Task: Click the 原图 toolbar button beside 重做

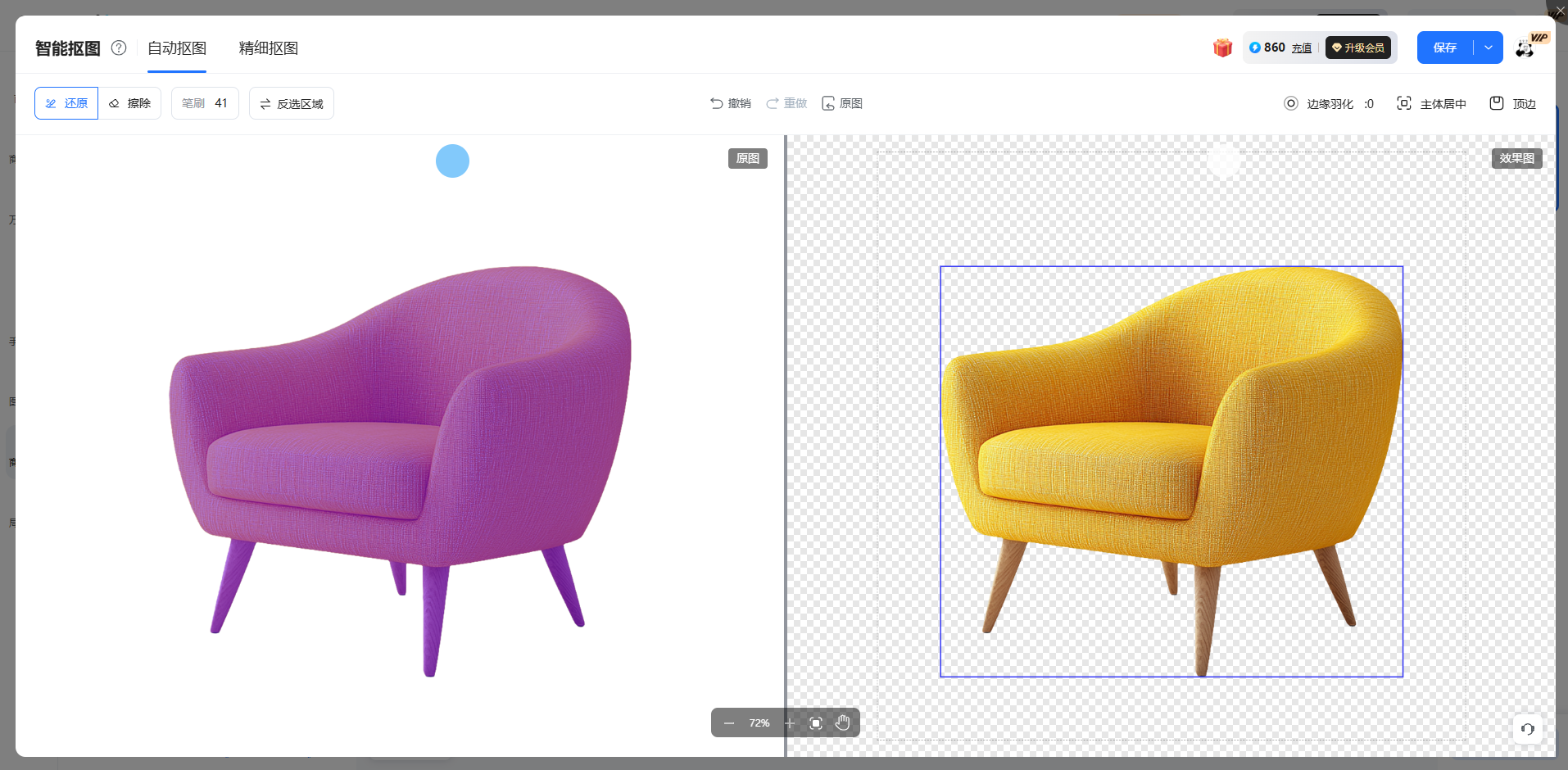Action: pyautogui.click(x=842, y=103)
